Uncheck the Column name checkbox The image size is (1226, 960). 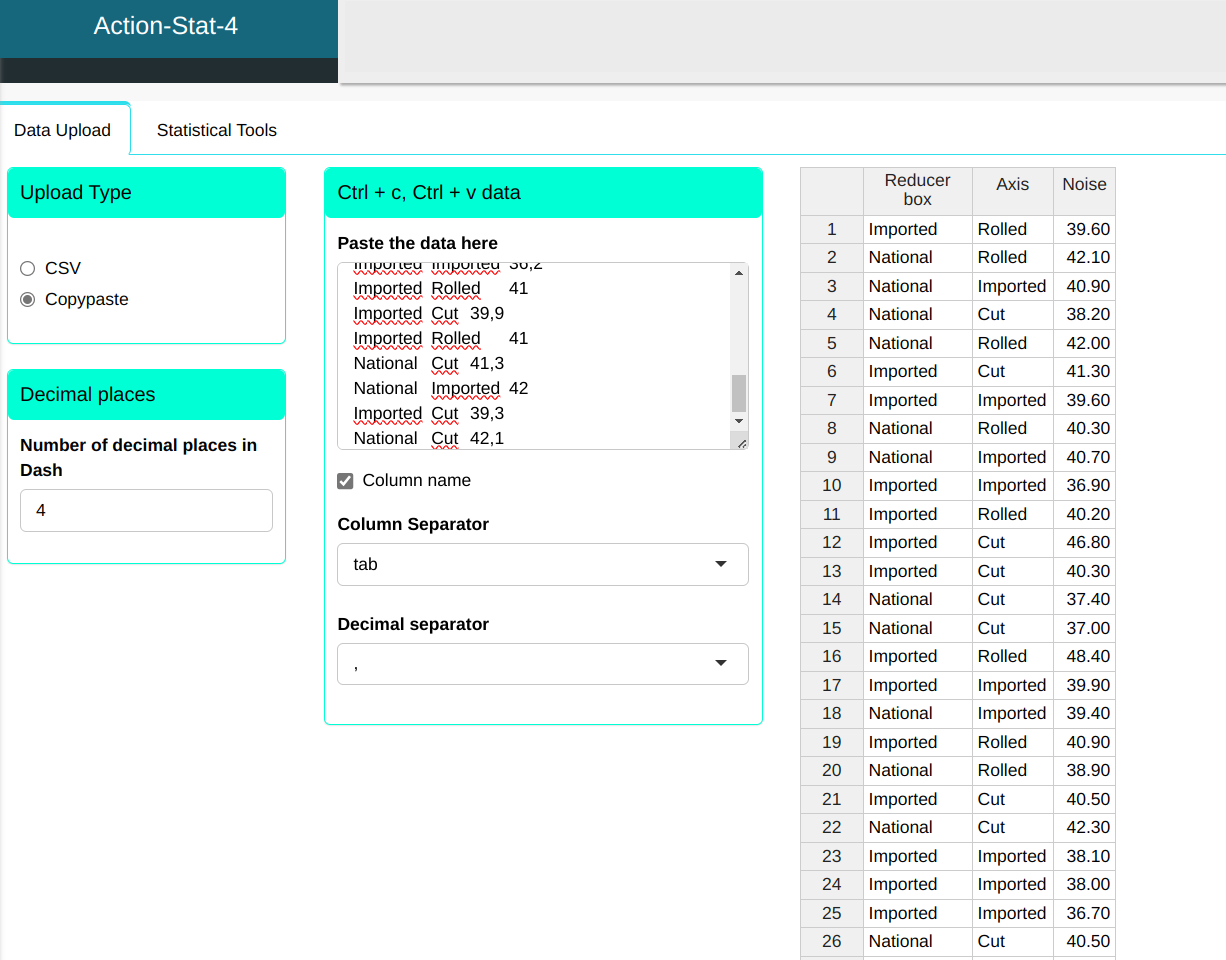(x=346, y=481)
